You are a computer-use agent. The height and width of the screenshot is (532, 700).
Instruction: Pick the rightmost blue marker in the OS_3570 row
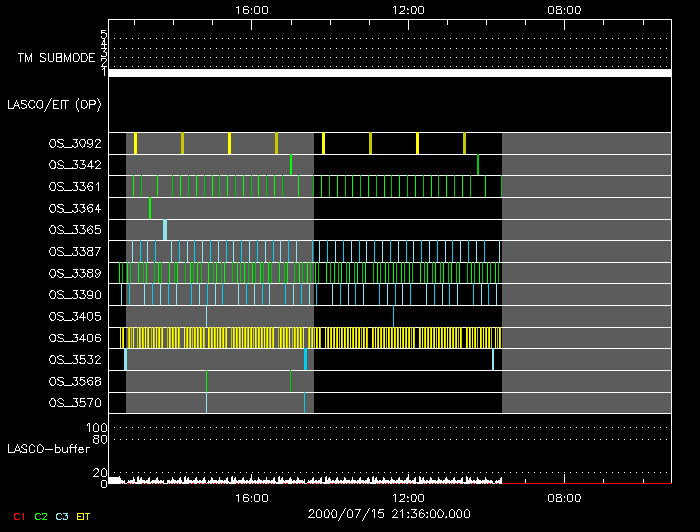click(x=305, y=403)
